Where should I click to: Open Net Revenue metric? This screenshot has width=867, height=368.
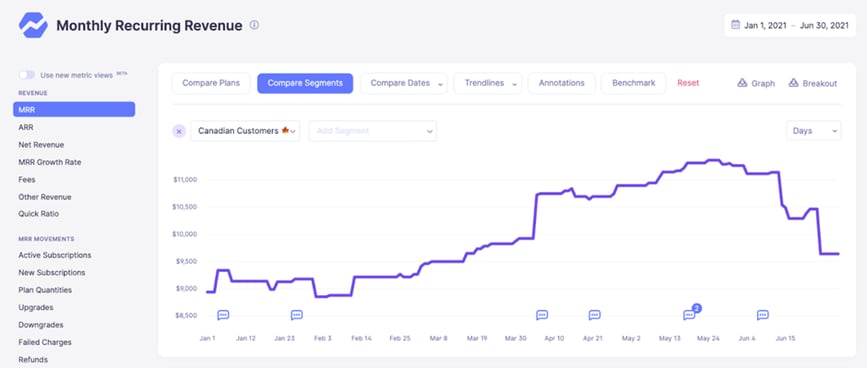pos(41,145)
